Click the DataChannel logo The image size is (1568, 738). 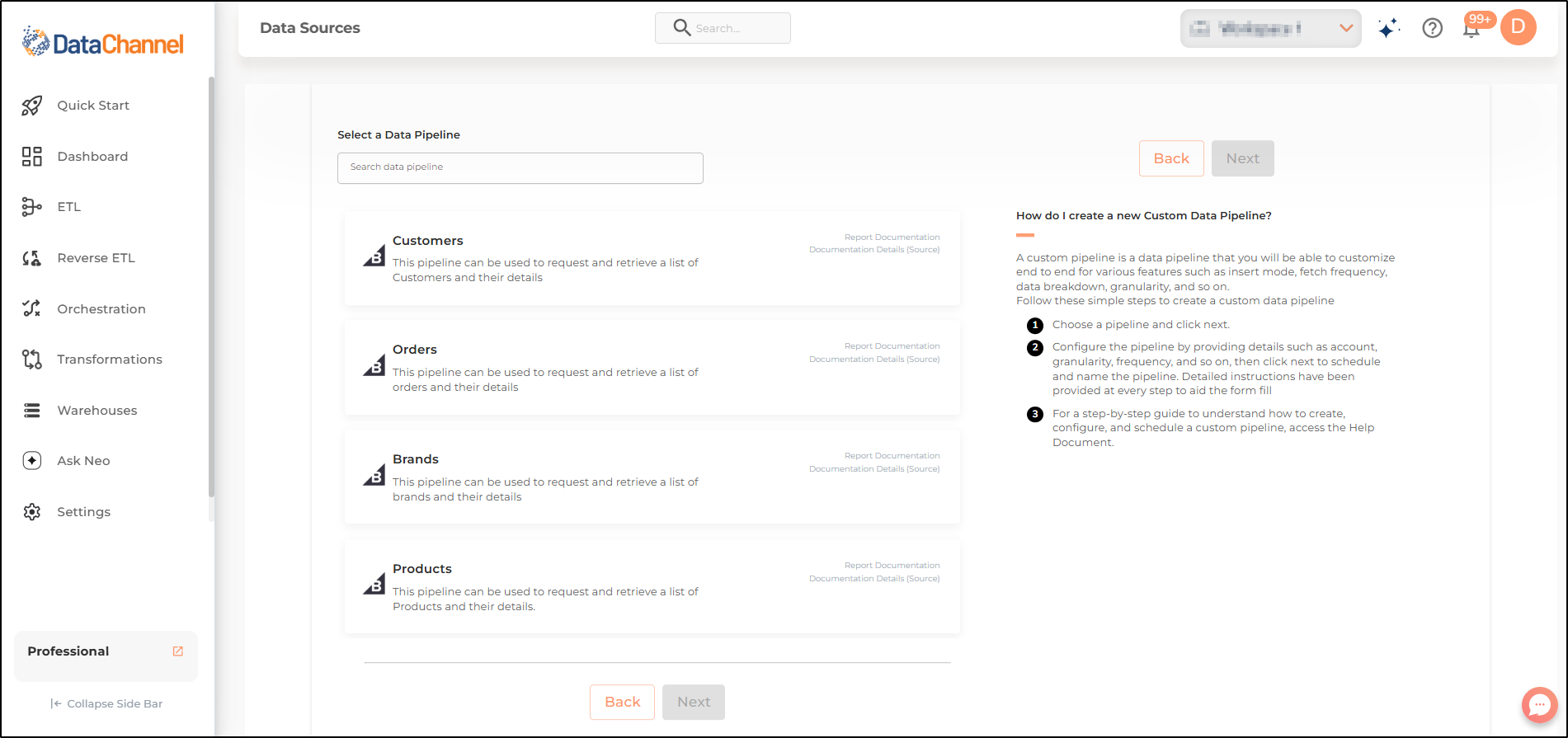click(x=103, y=41)
